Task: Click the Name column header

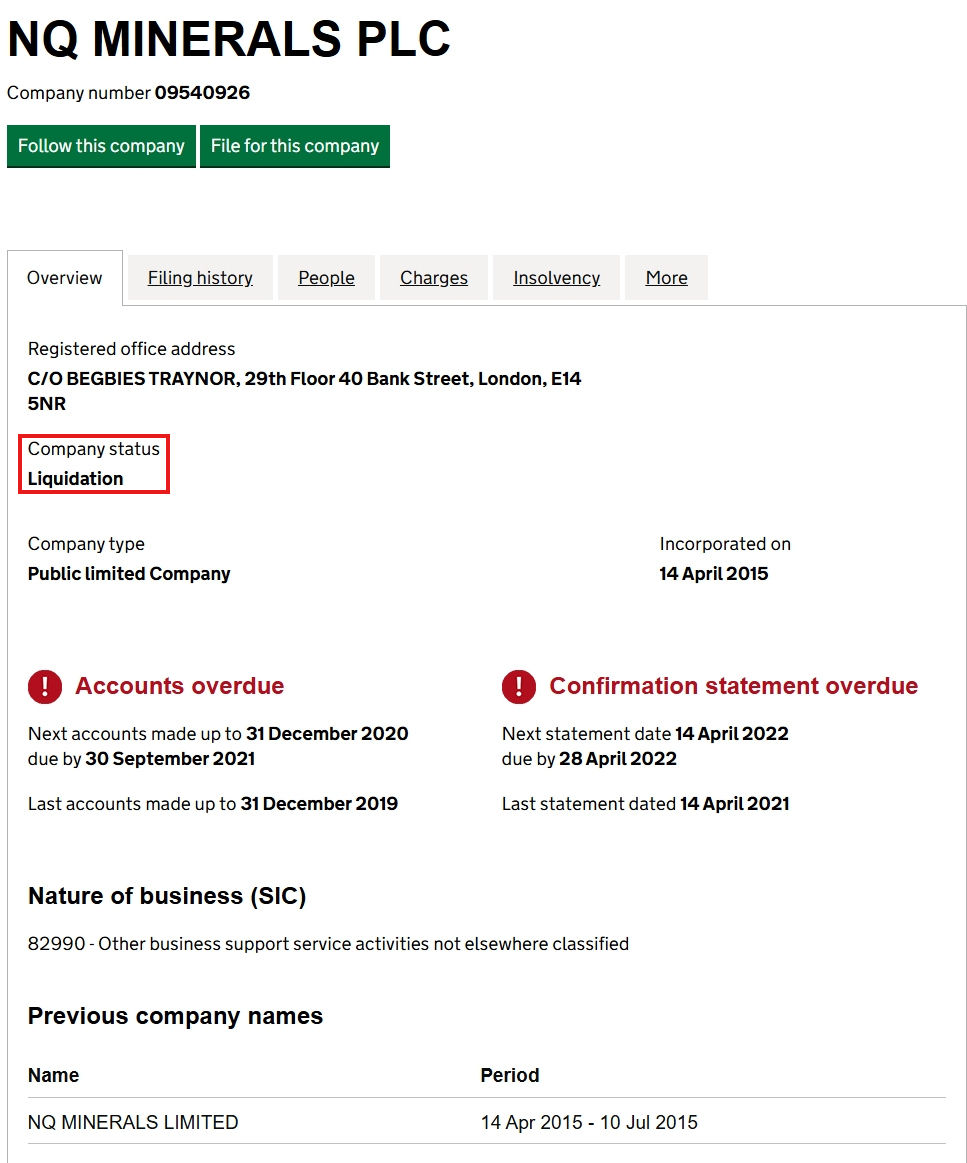Action: coord(53,1075)
